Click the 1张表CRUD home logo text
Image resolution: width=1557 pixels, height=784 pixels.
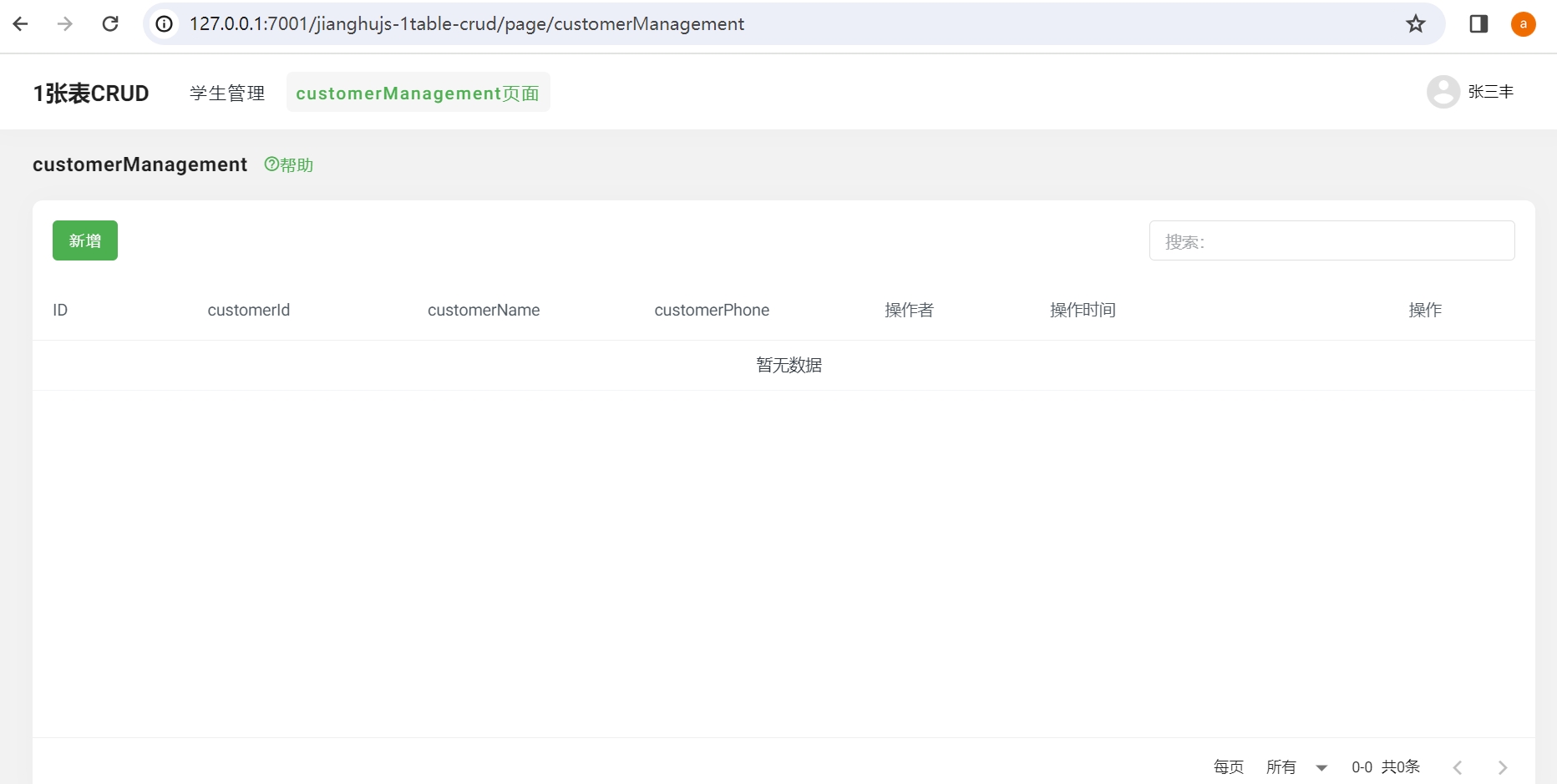[x=90, y=93]
